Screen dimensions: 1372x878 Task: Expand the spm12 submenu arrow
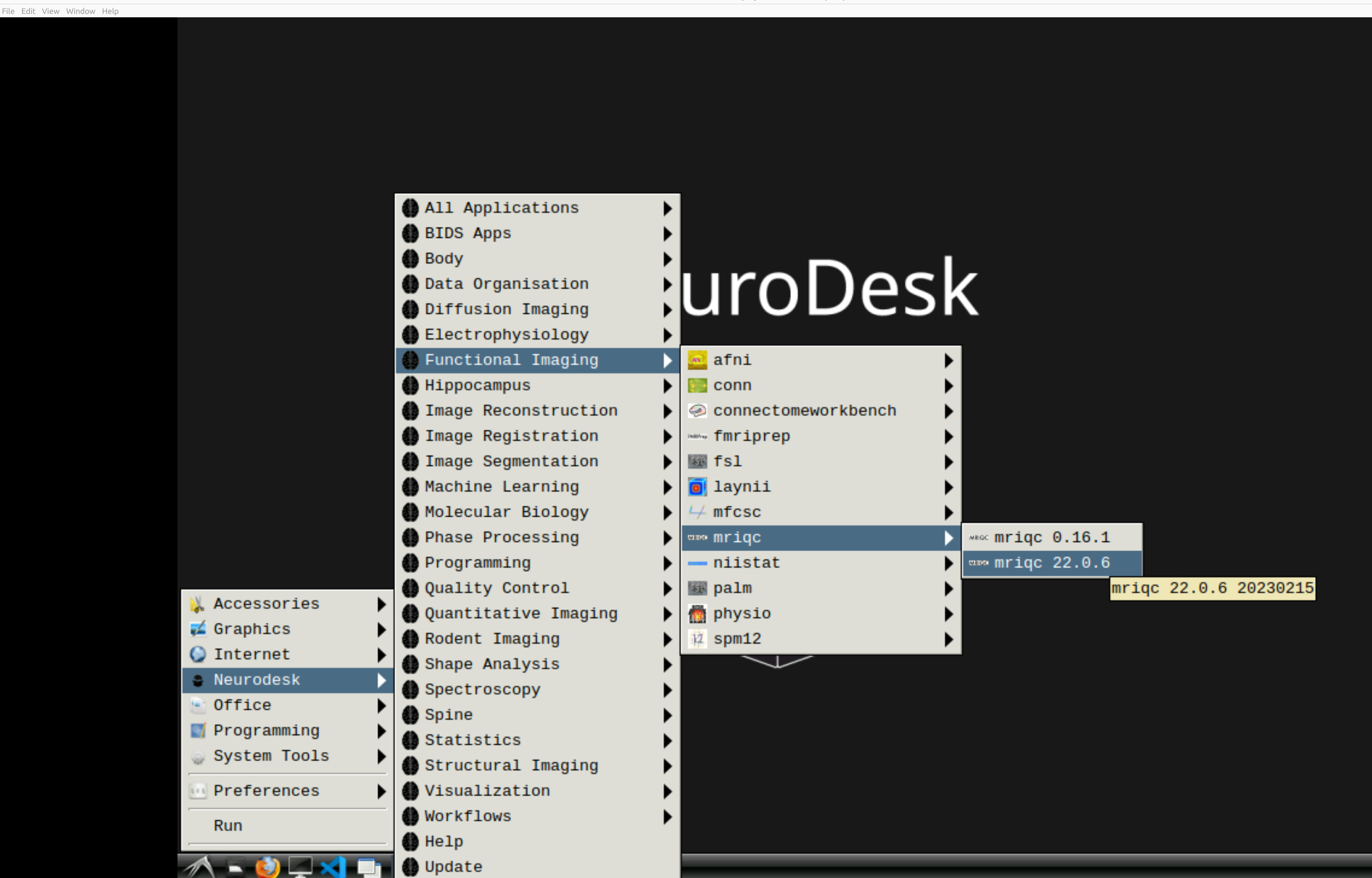point(949,639)
